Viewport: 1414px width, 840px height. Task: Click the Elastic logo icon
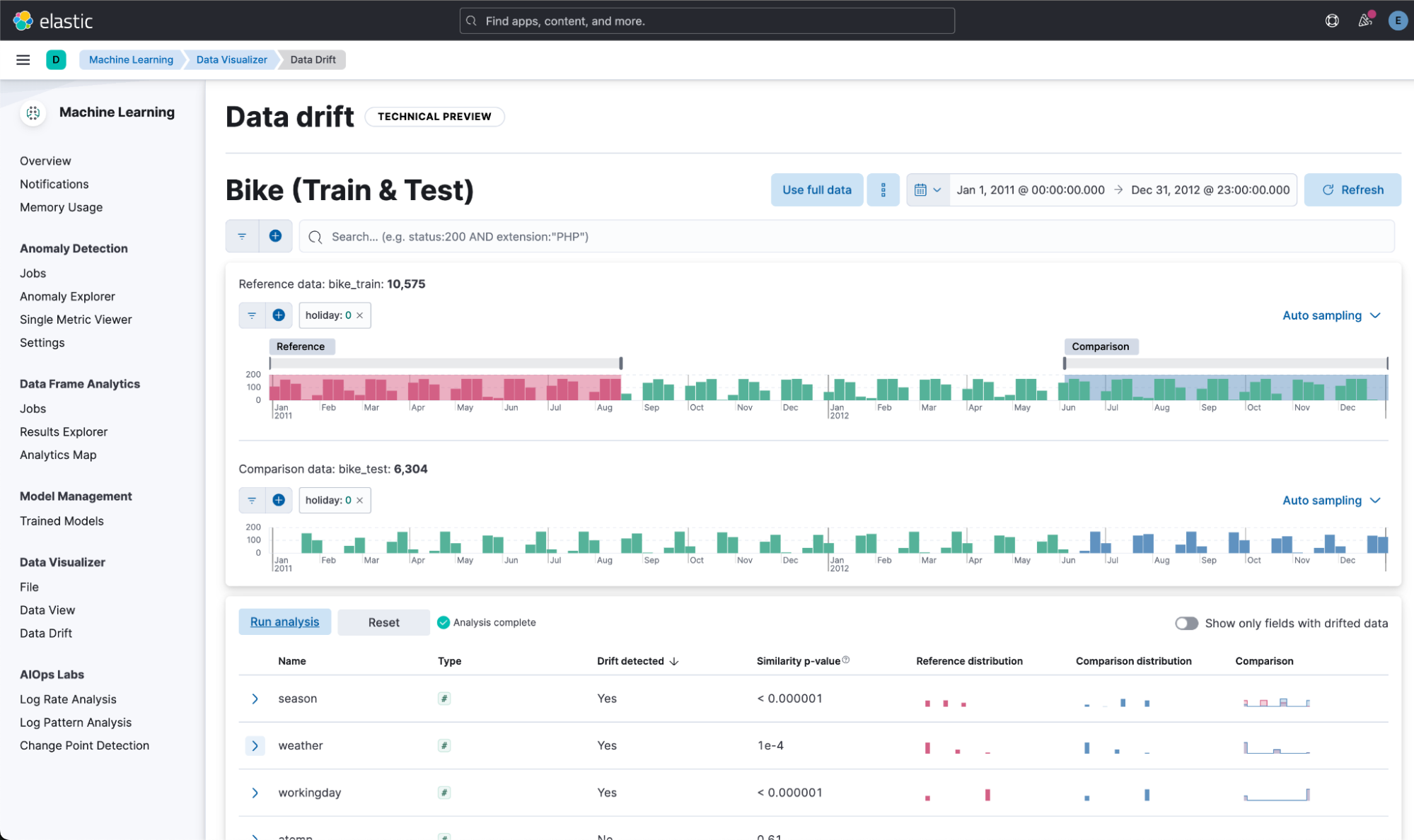[22, 21]
